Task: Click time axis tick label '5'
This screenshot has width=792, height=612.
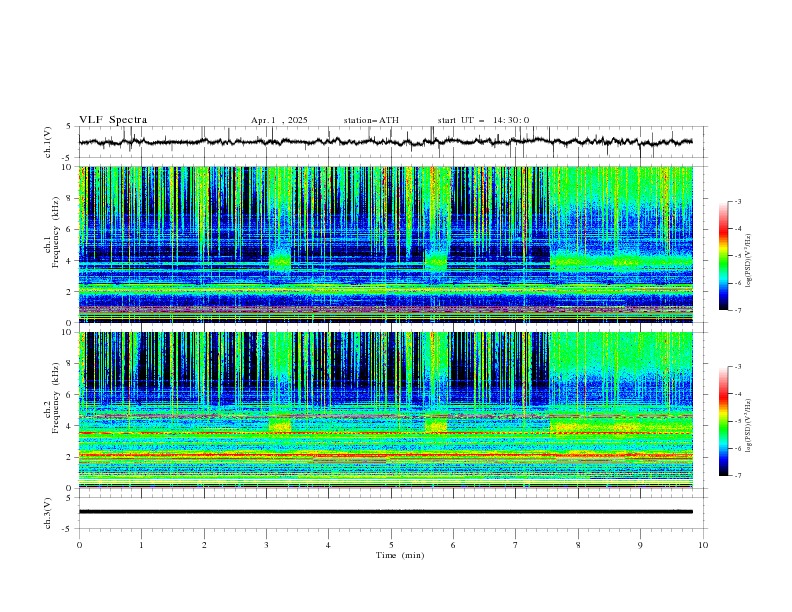Action: click(x=391, y=545)
